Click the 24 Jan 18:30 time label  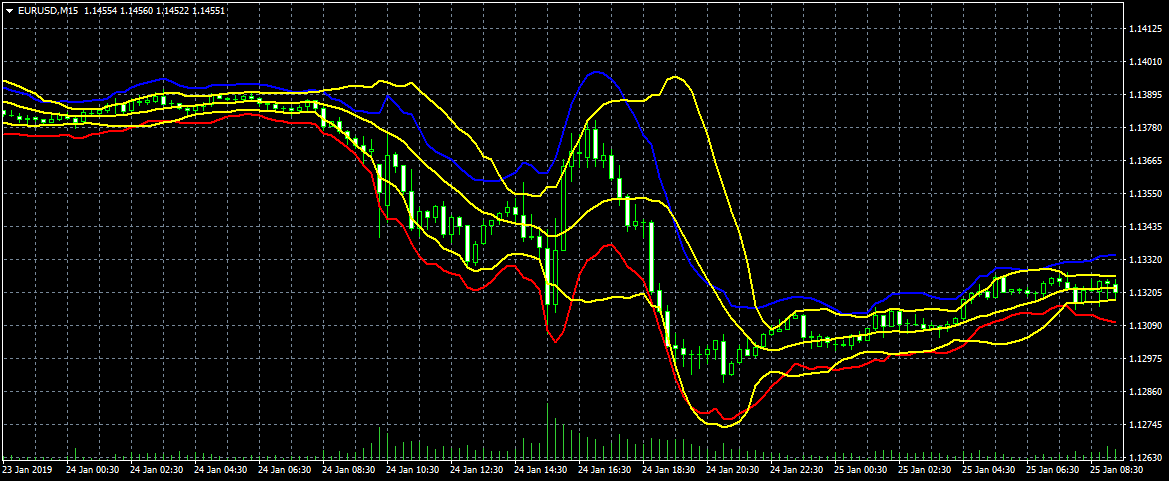tap(669, 471)
